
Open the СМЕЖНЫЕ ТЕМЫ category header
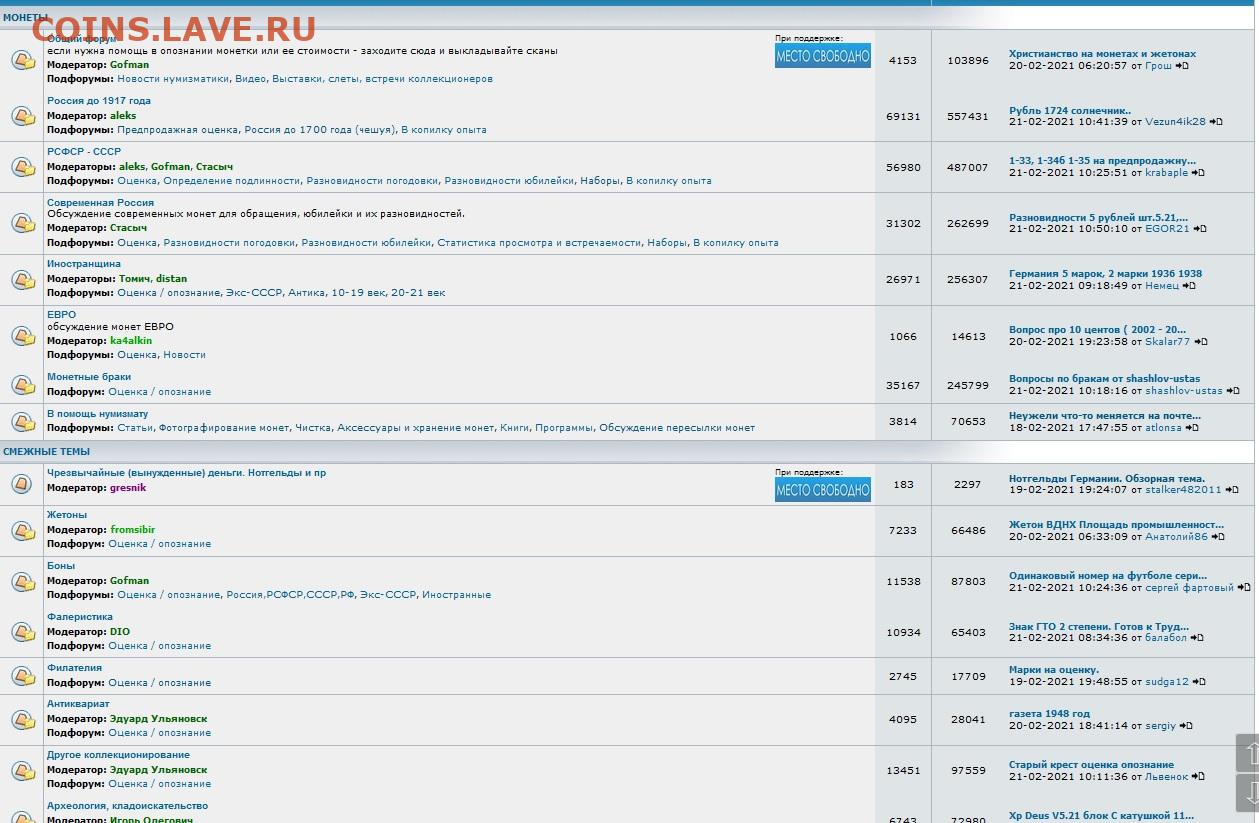coord(46,452)
